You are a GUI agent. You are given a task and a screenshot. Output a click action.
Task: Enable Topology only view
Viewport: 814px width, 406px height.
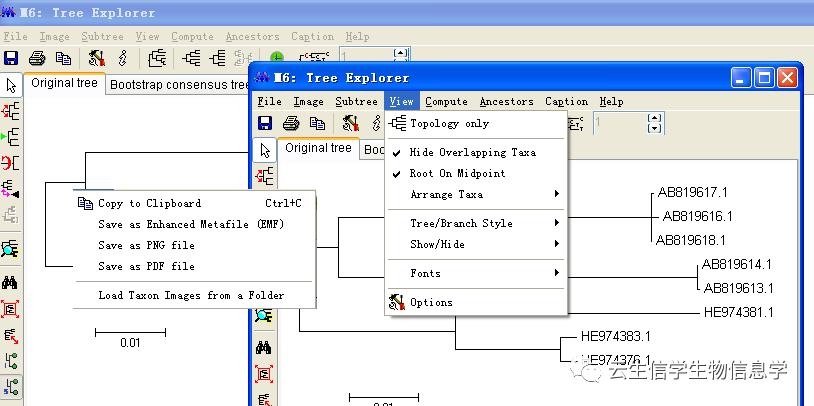pos(449,124)
